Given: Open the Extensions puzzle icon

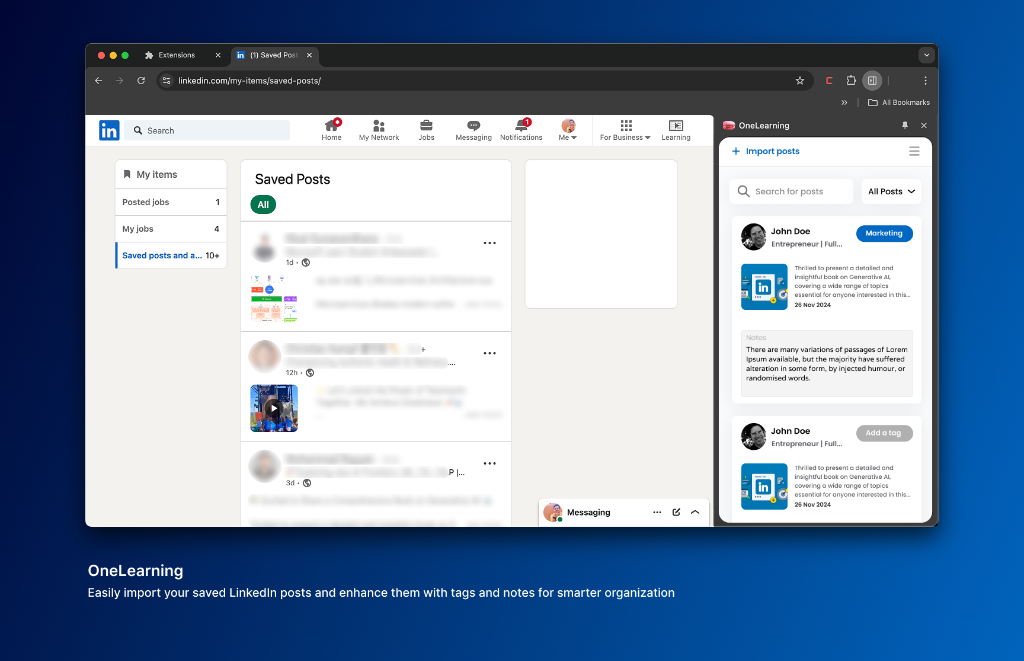Looking at the screenshot, I should [851, 81].
